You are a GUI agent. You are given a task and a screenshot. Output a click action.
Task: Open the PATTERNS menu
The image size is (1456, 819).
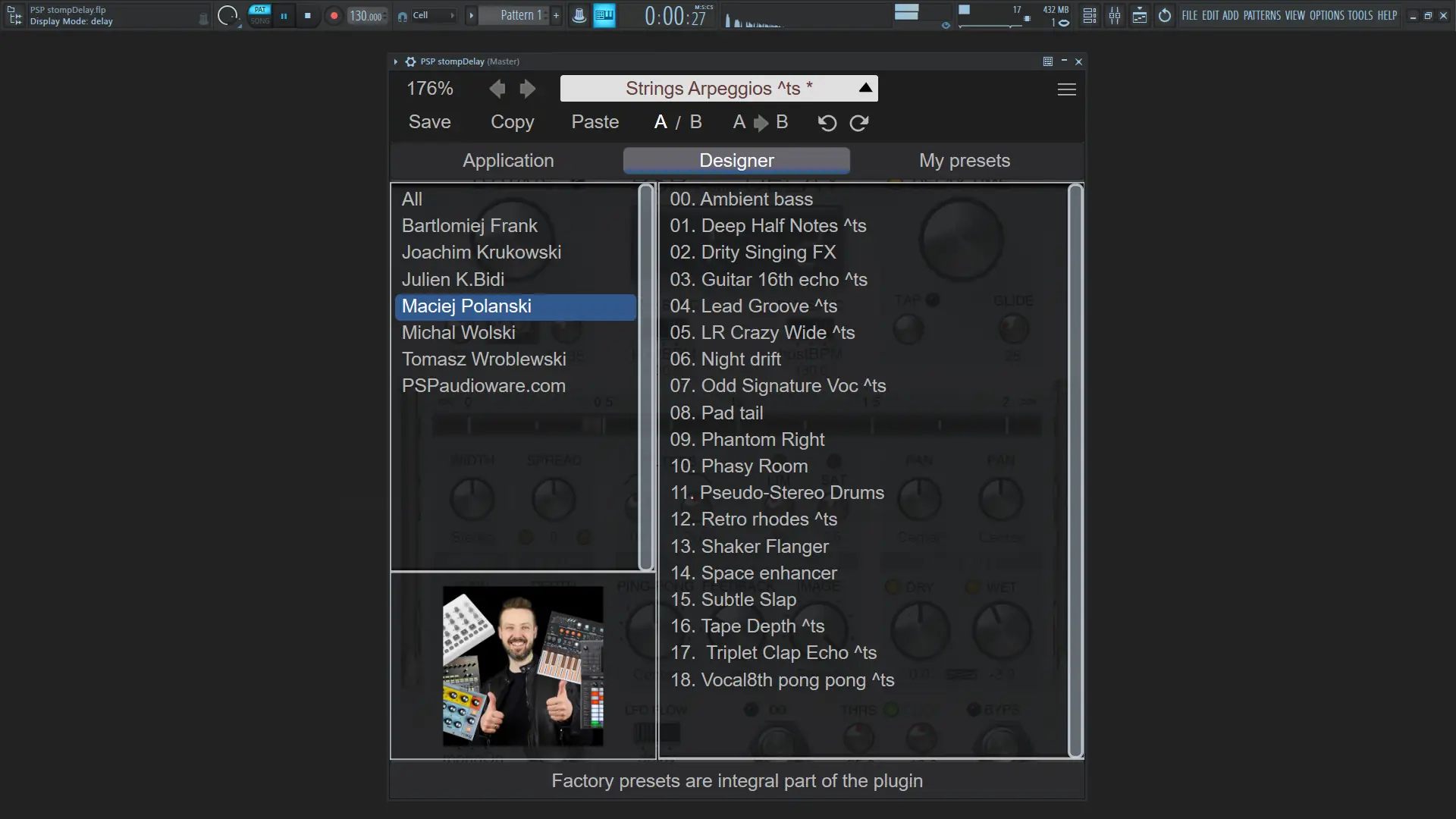pos(1262,15)
